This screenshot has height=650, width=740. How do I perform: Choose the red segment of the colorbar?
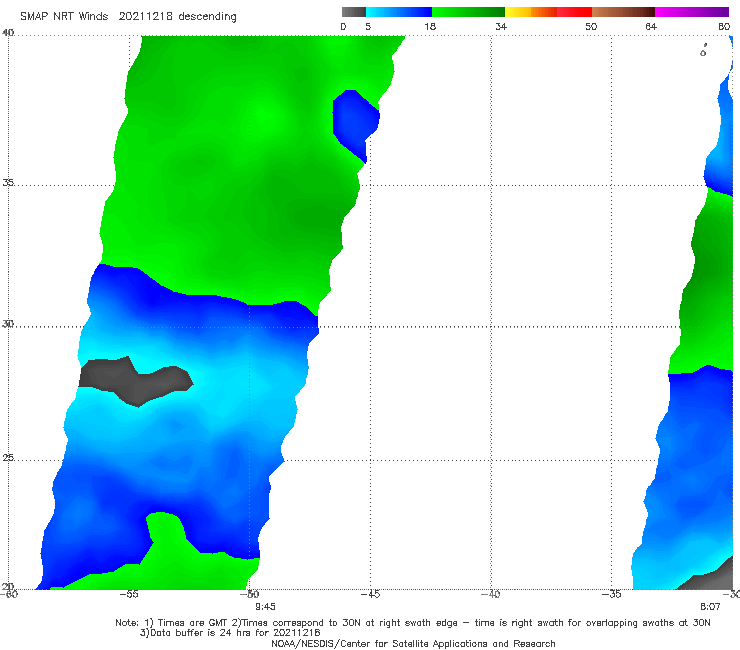574,12
